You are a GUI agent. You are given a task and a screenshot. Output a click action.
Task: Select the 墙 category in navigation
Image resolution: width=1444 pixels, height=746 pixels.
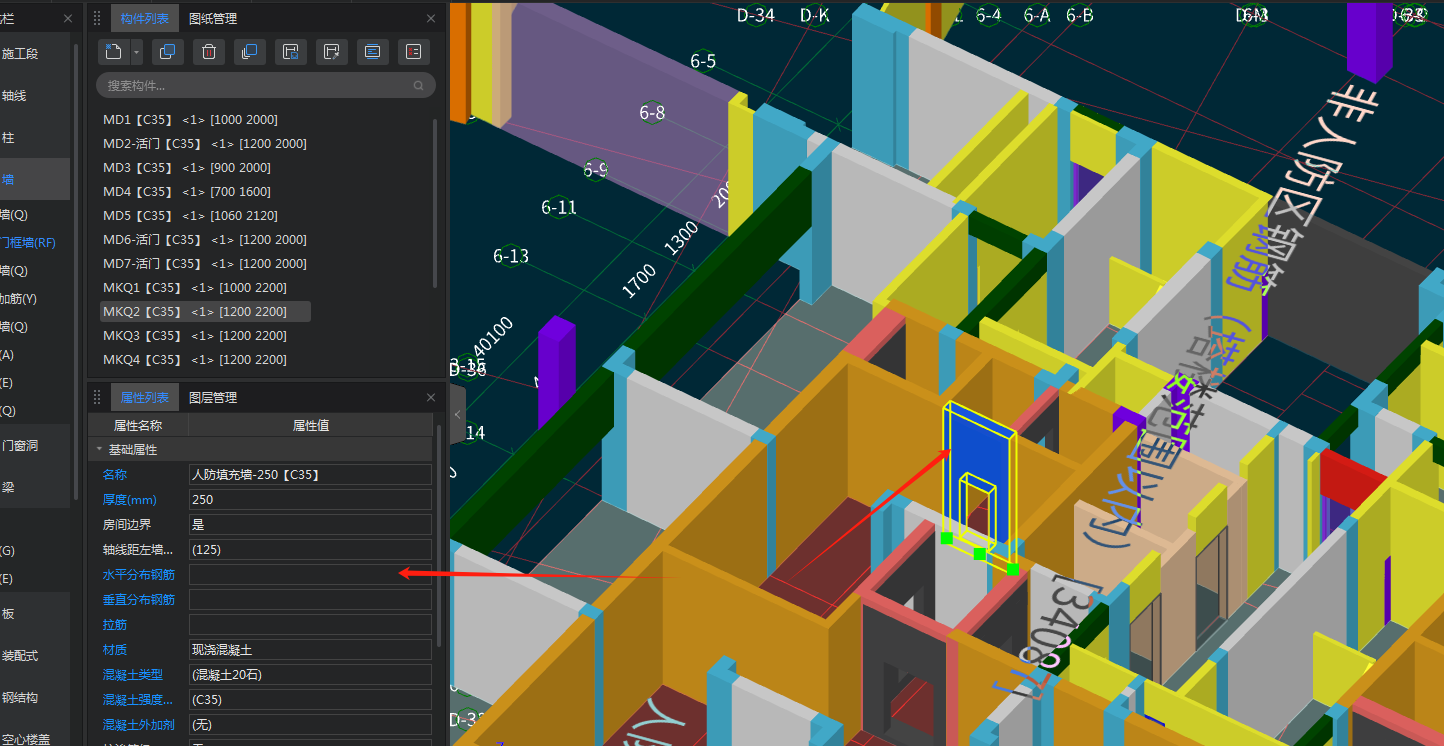pos(35,179)
